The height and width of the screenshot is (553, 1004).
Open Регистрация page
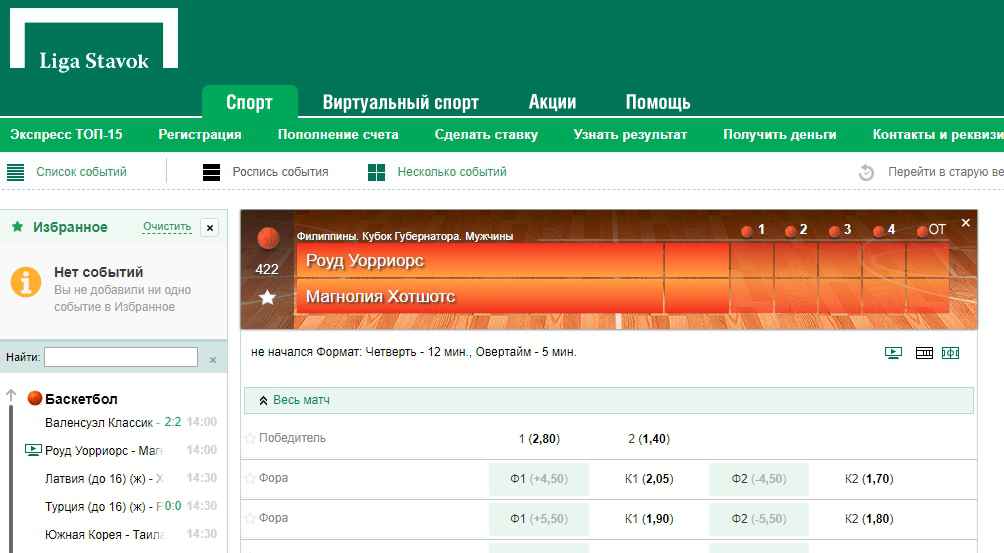pos(200,134)
